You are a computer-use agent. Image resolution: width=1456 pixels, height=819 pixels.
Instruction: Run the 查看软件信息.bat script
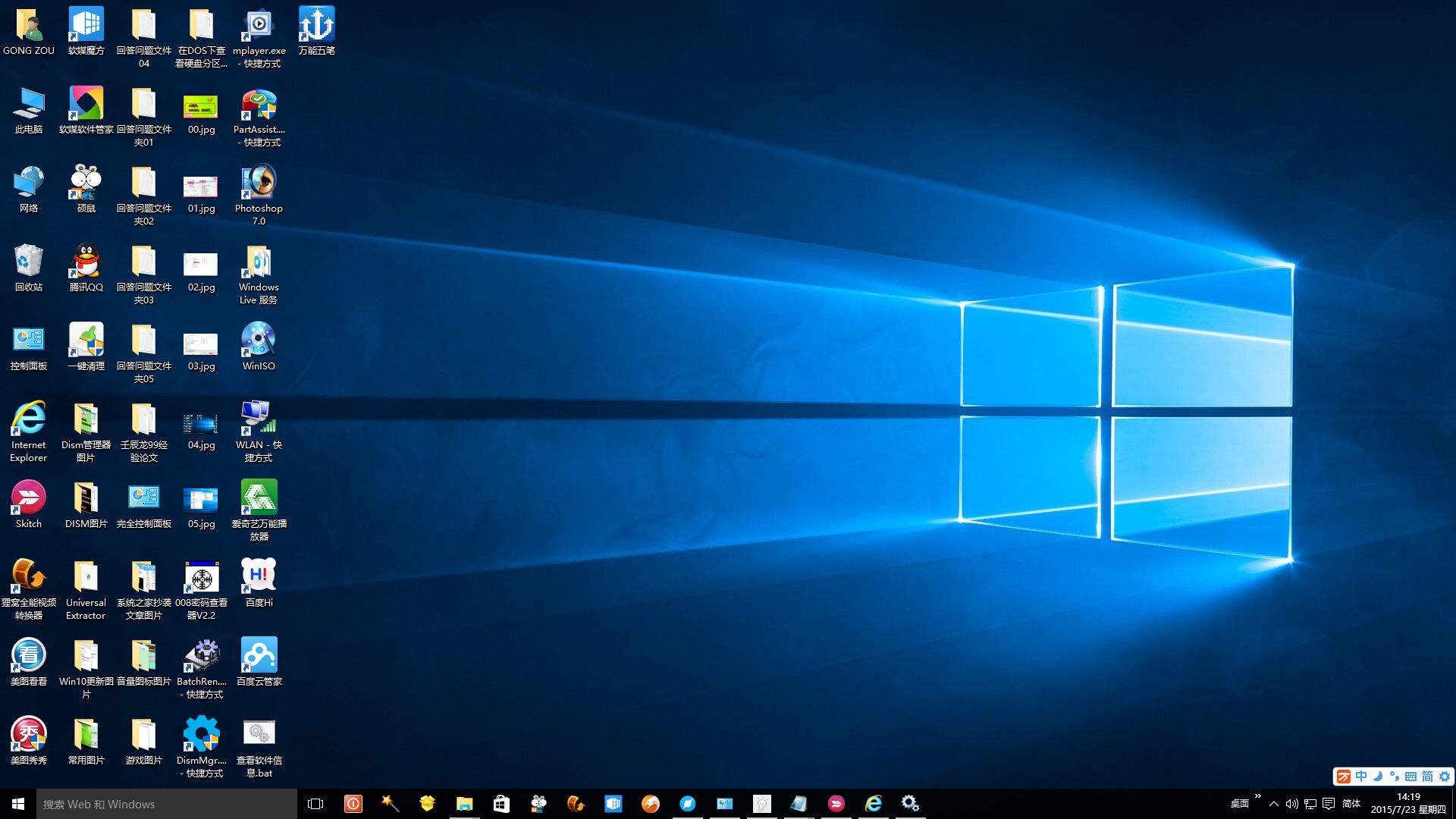coord(259,733)
